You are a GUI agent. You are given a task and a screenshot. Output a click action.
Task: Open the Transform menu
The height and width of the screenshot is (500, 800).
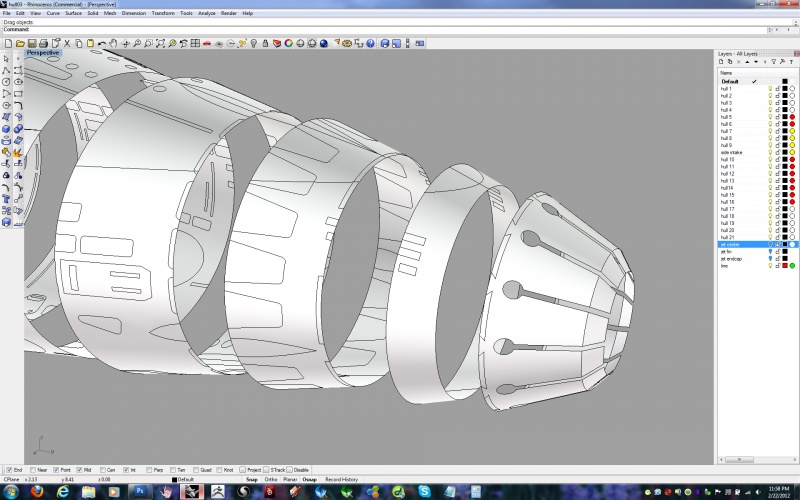163,13
